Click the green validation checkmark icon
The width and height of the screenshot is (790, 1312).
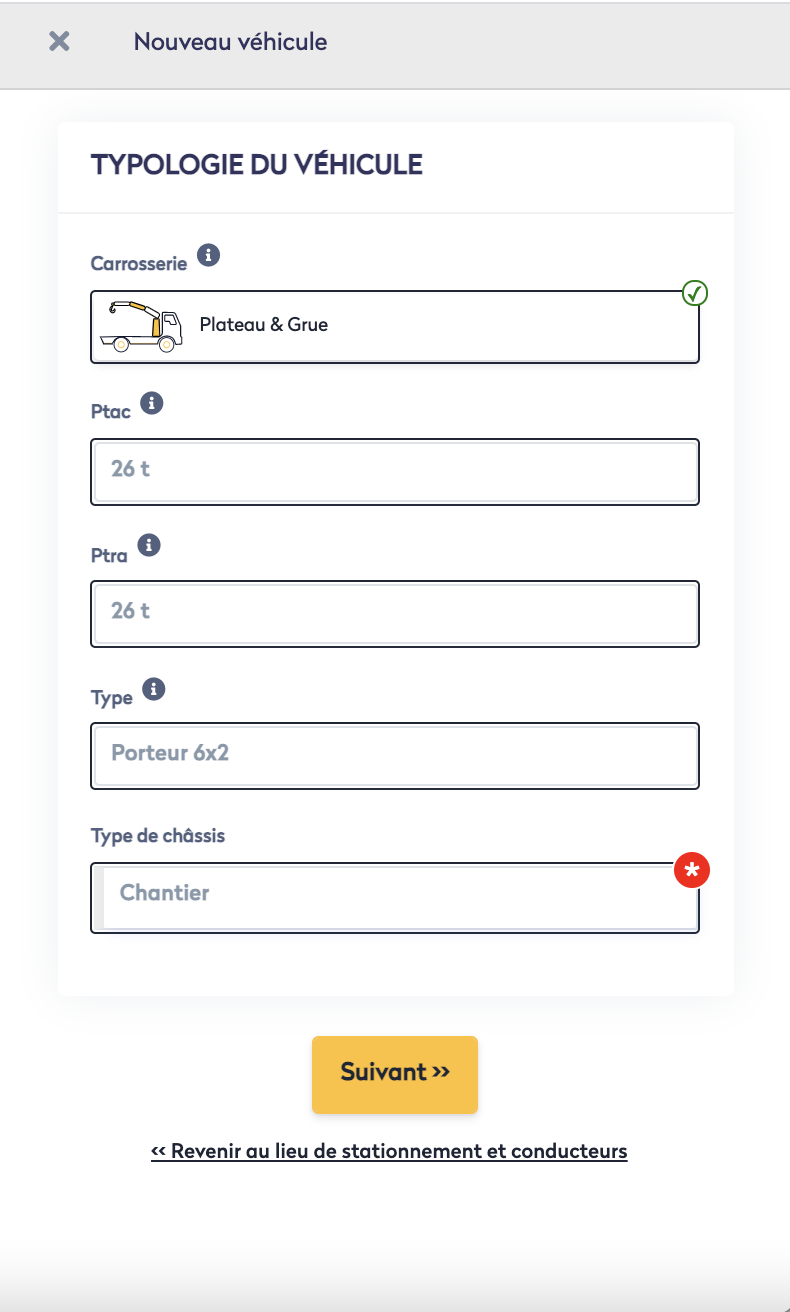click(695, 293)
